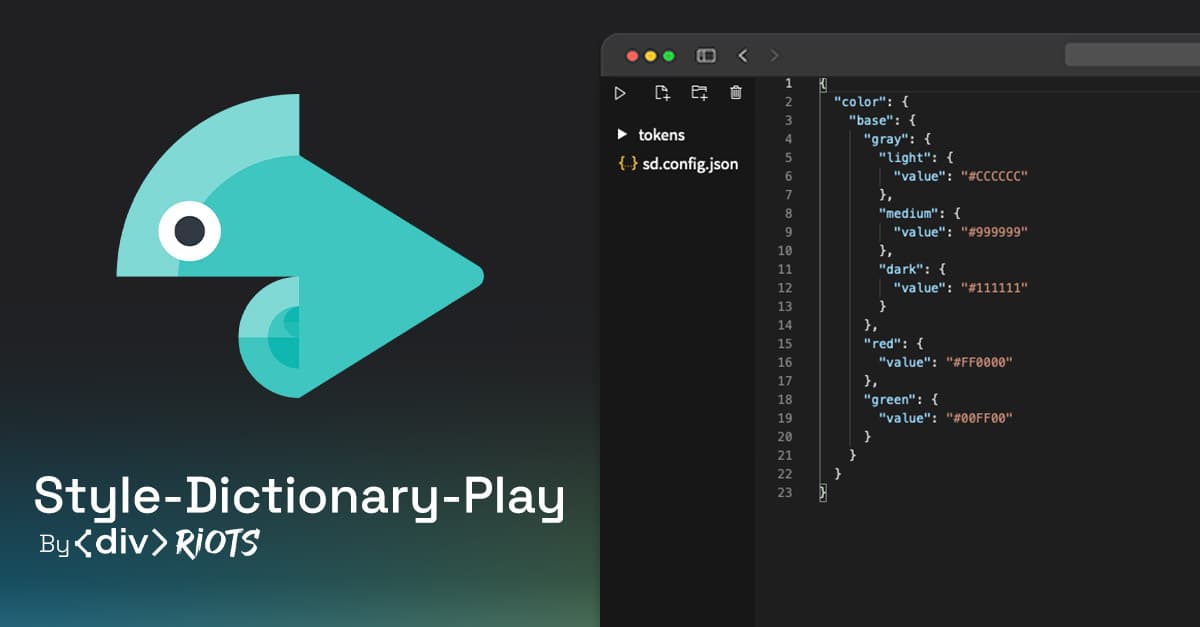The width and height of the screenshot is (1200, 627).
Task: Click the new file icon
Action: tap(661, 93)
